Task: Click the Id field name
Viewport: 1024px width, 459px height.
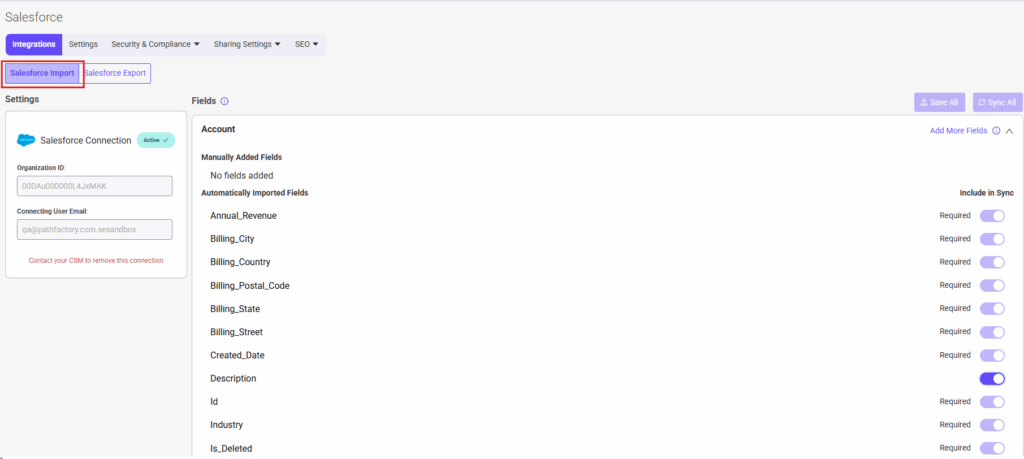Action: pos(214,402)
